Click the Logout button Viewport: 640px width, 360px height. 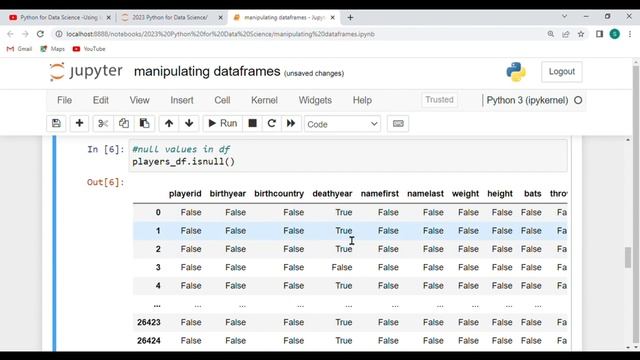click(x=562, y=72)
